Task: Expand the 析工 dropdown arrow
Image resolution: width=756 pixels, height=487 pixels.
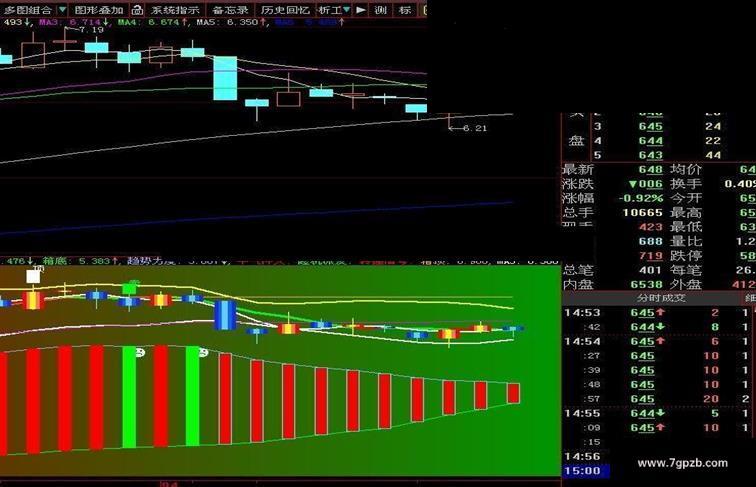Action: pos(346,10)
